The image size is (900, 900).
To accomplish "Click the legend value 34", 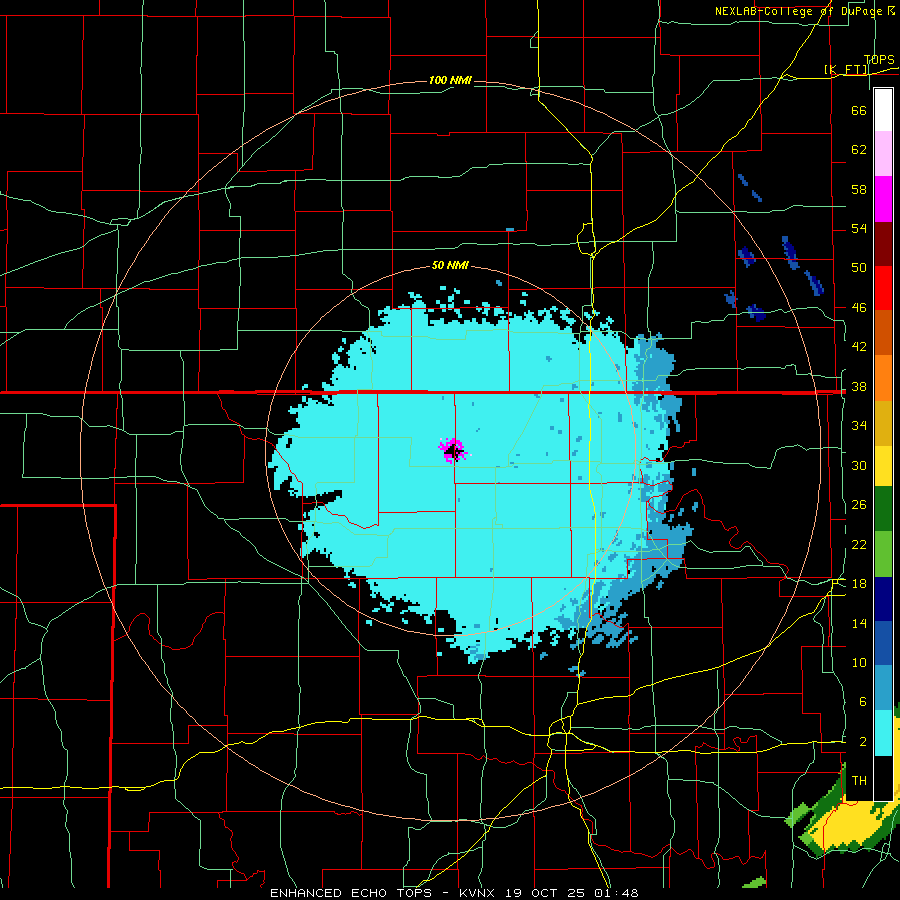I will click(859, 426).
